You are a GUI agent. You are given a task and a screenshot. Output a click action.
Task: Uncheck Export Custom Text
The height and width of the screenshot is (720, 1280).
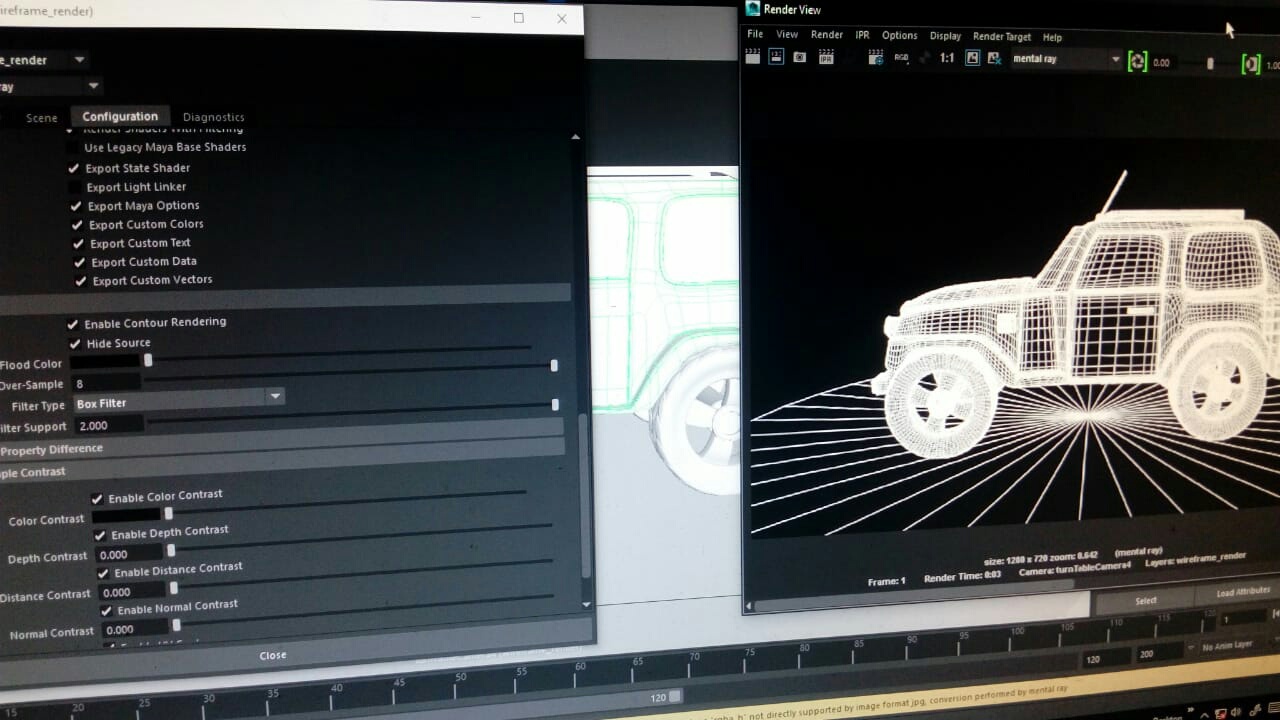point(79,243)
